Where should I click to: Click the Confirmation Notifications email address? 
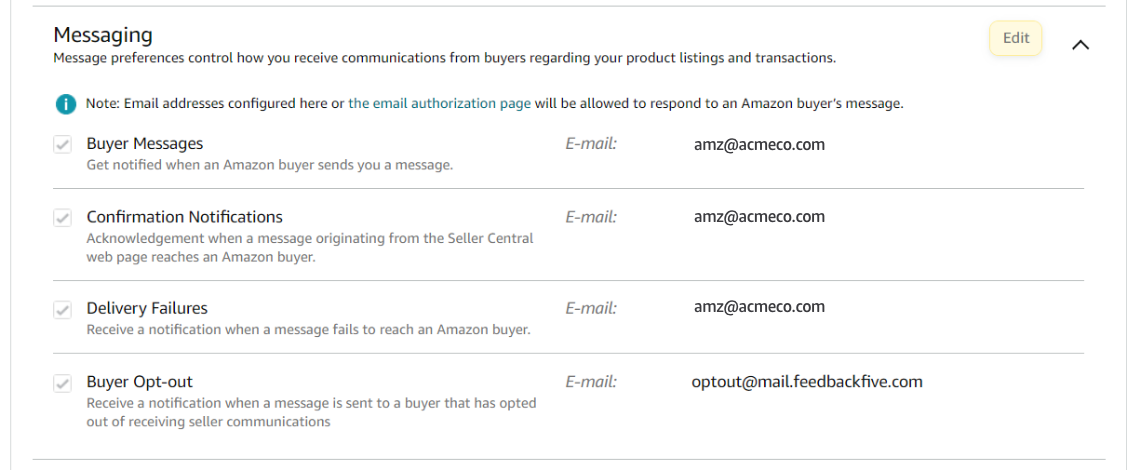pyautogui.click(x=759, y=217)
